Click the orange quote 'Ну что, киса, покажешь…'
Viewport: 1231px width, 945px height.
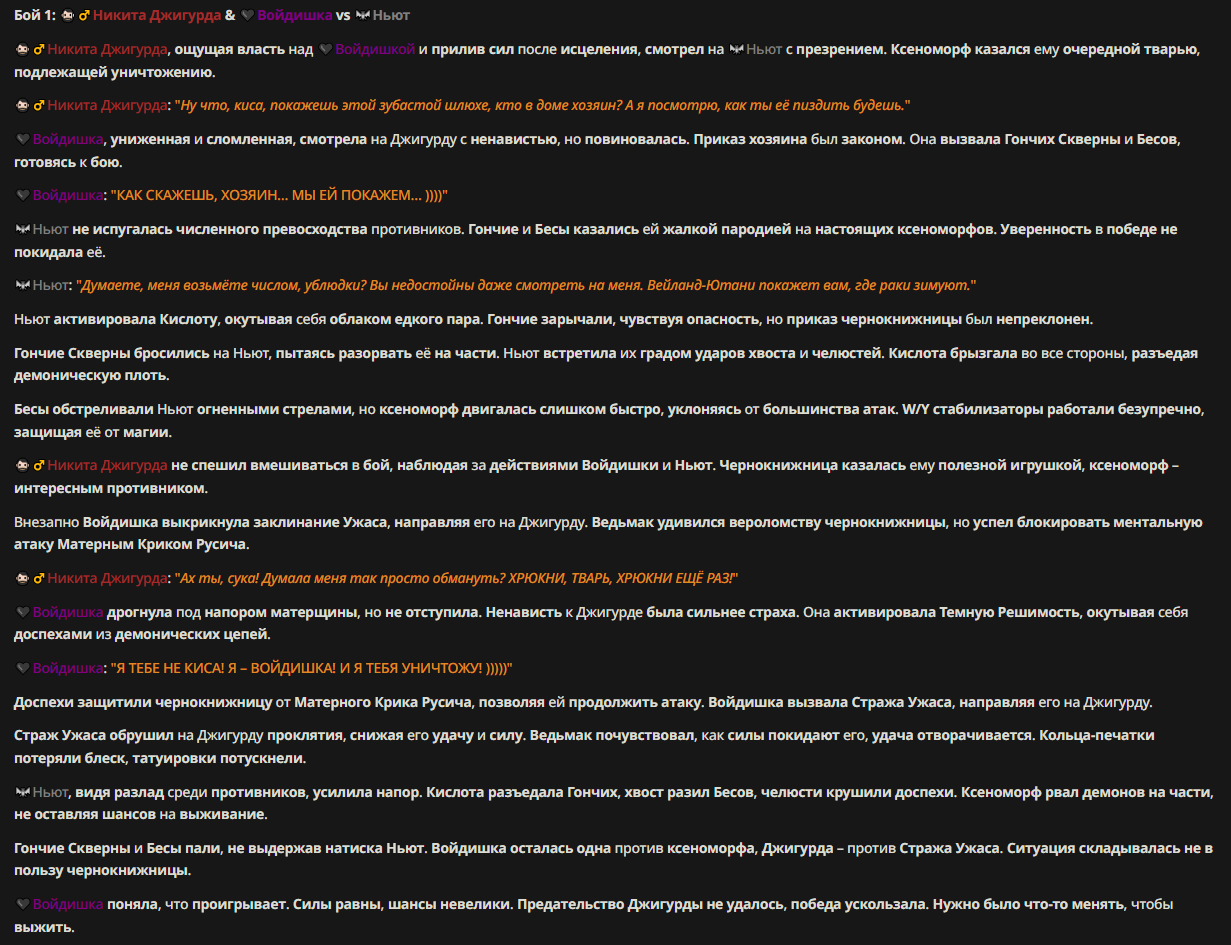542,106
